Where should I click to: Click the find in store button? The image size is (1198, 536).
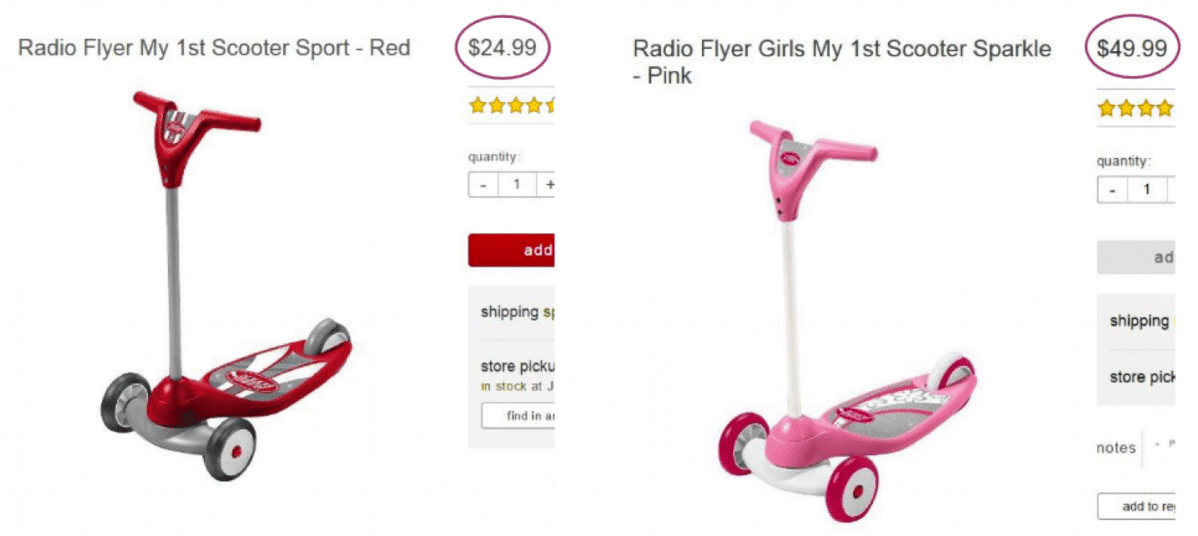point(518,416)
